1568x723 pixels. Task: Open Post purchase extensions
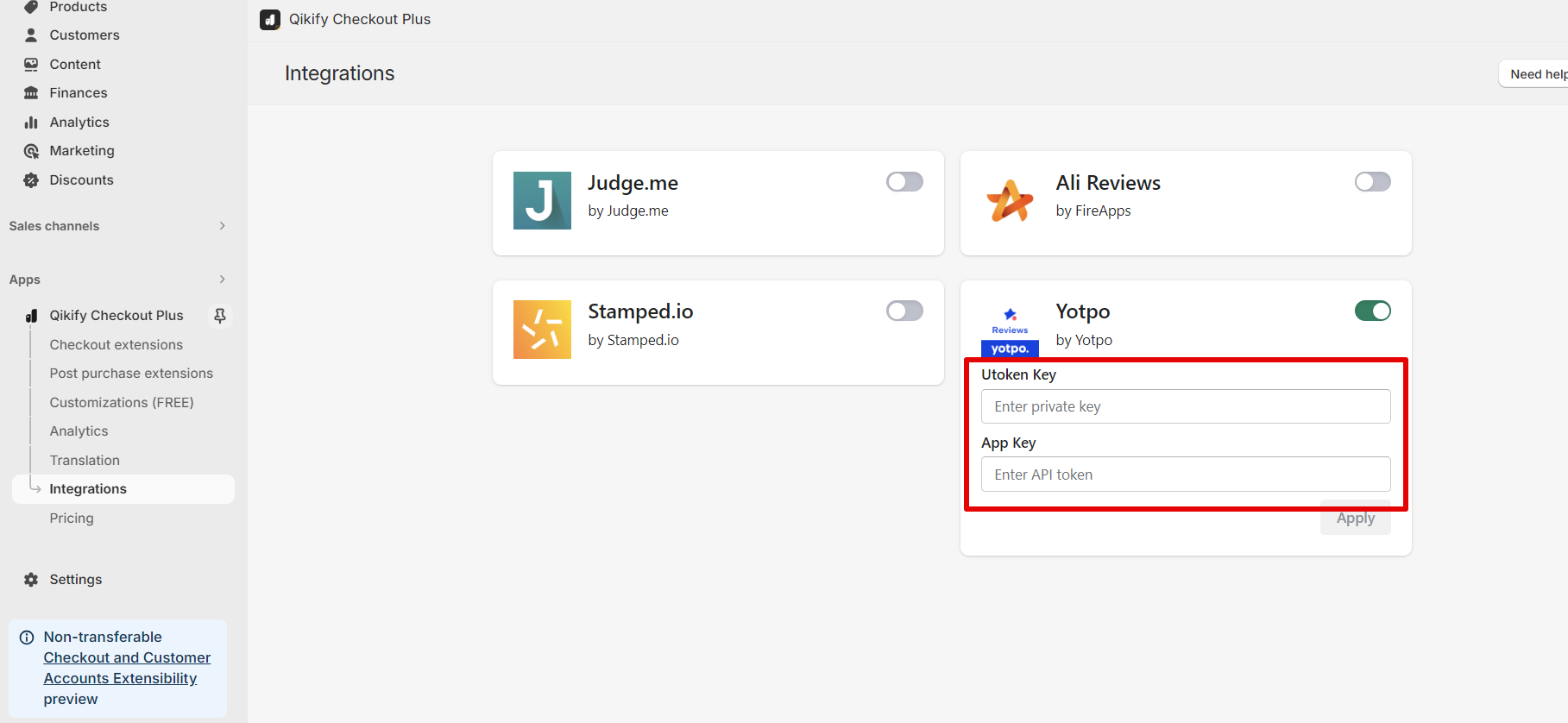(131, 374)
